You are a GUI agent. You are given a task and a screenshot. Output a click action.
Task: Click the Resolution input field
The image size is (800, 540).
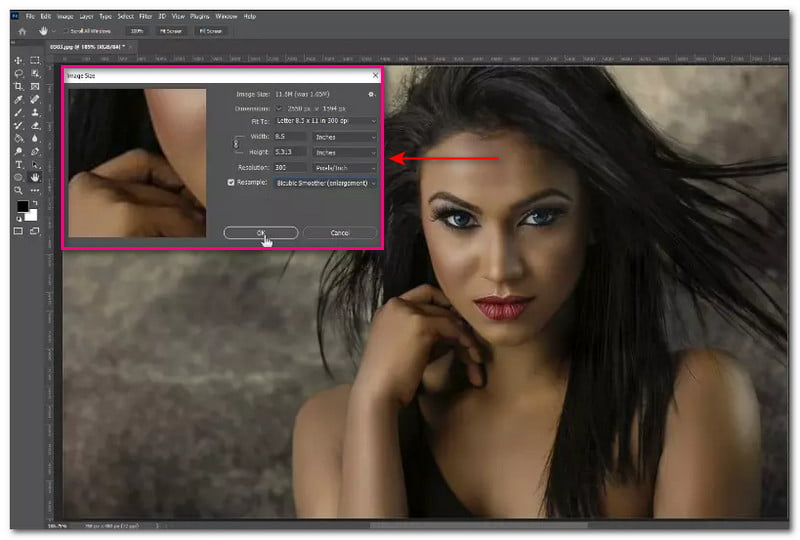(x=289, y=168)
